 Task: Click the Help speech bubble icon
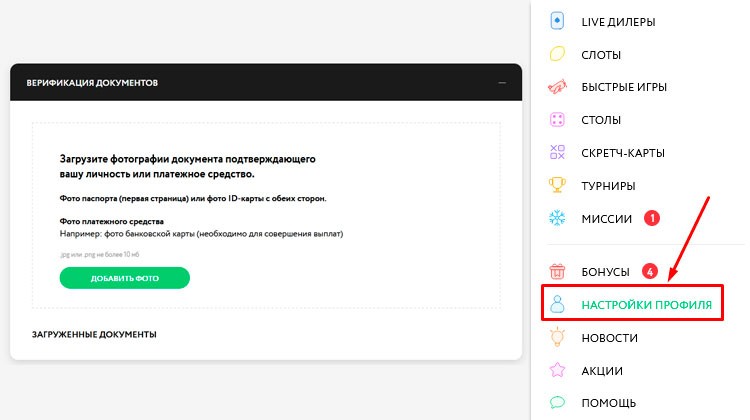(x=558, y=404)
